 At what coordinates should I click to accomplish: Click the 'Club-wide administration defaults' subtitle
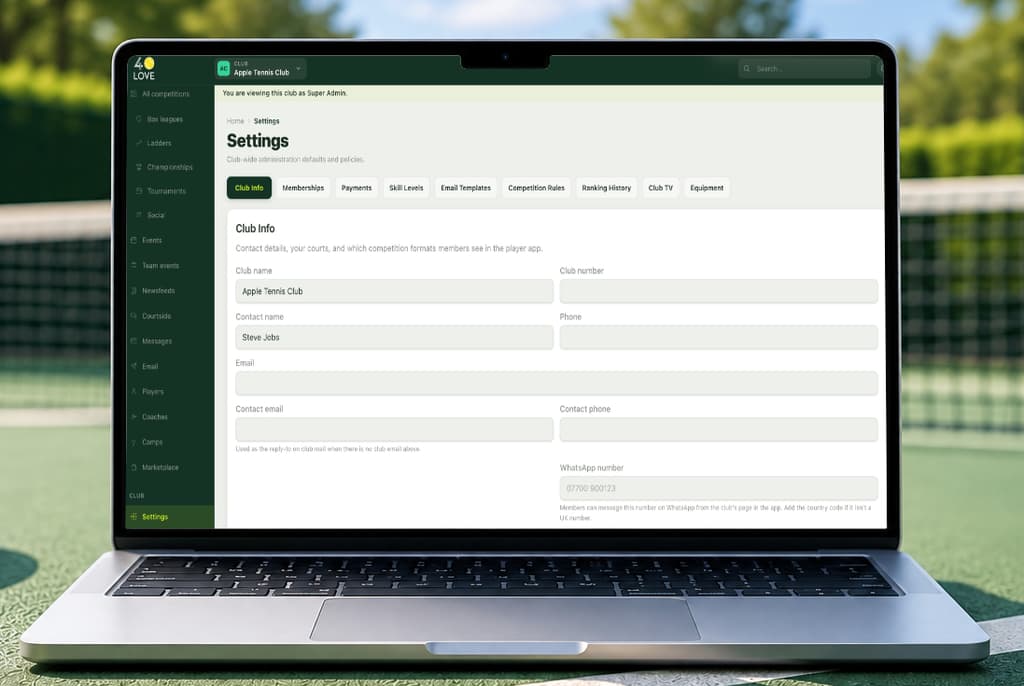[295, 159]
